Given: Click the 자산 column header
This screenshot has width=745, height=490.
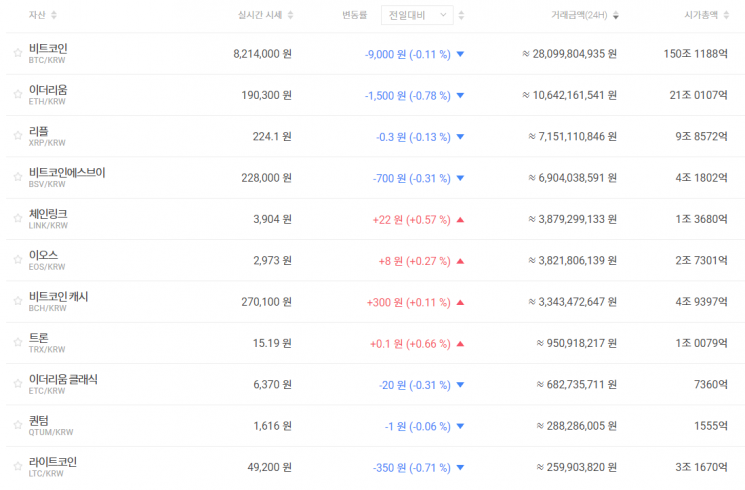Looking at the screenshot, I should tap(37, 15).
